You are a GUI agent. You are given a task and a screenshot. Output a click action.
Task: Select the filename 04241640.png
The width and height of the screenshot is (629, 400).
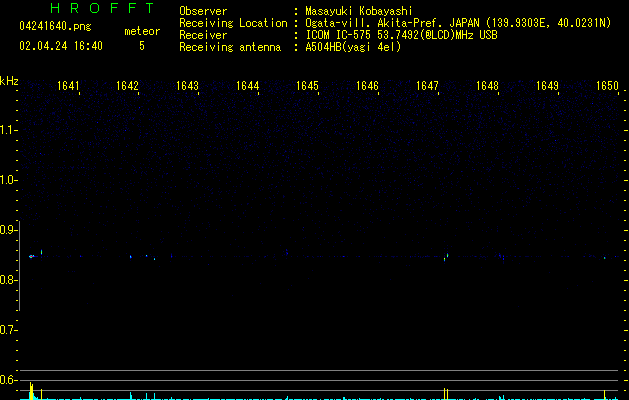[x=55, y=26]
